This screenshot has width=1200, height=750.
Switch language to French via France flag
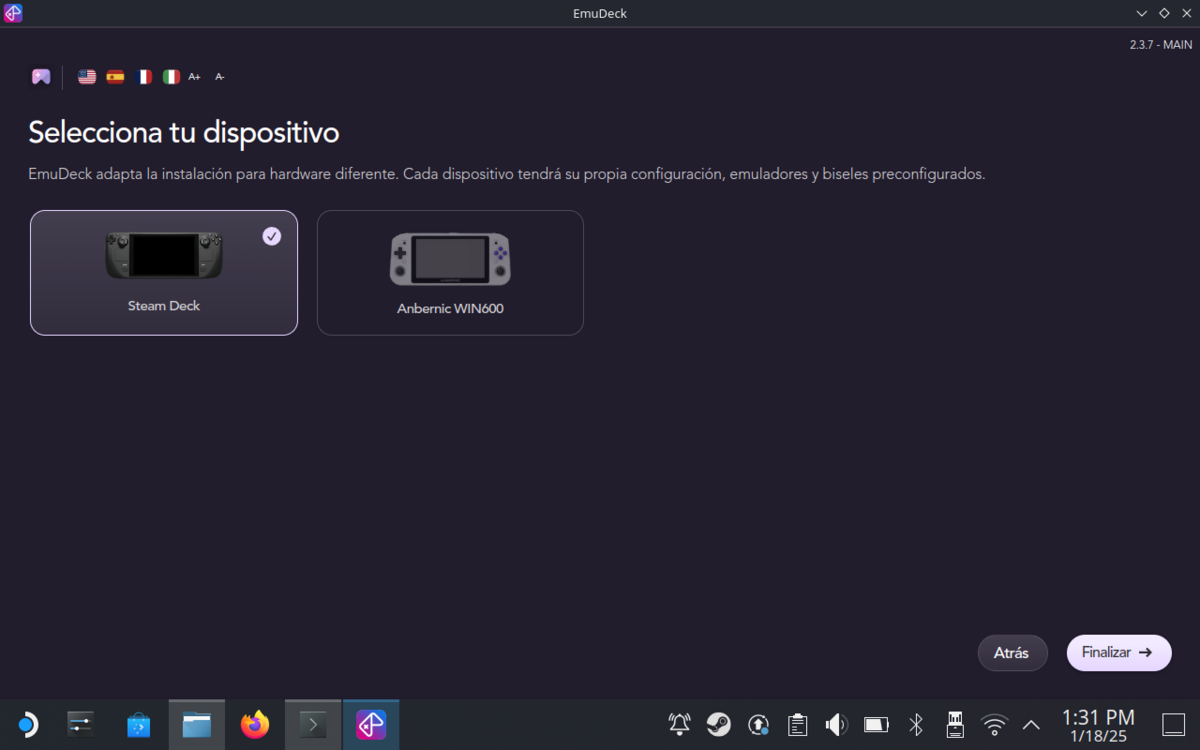(x=143, y=77)
